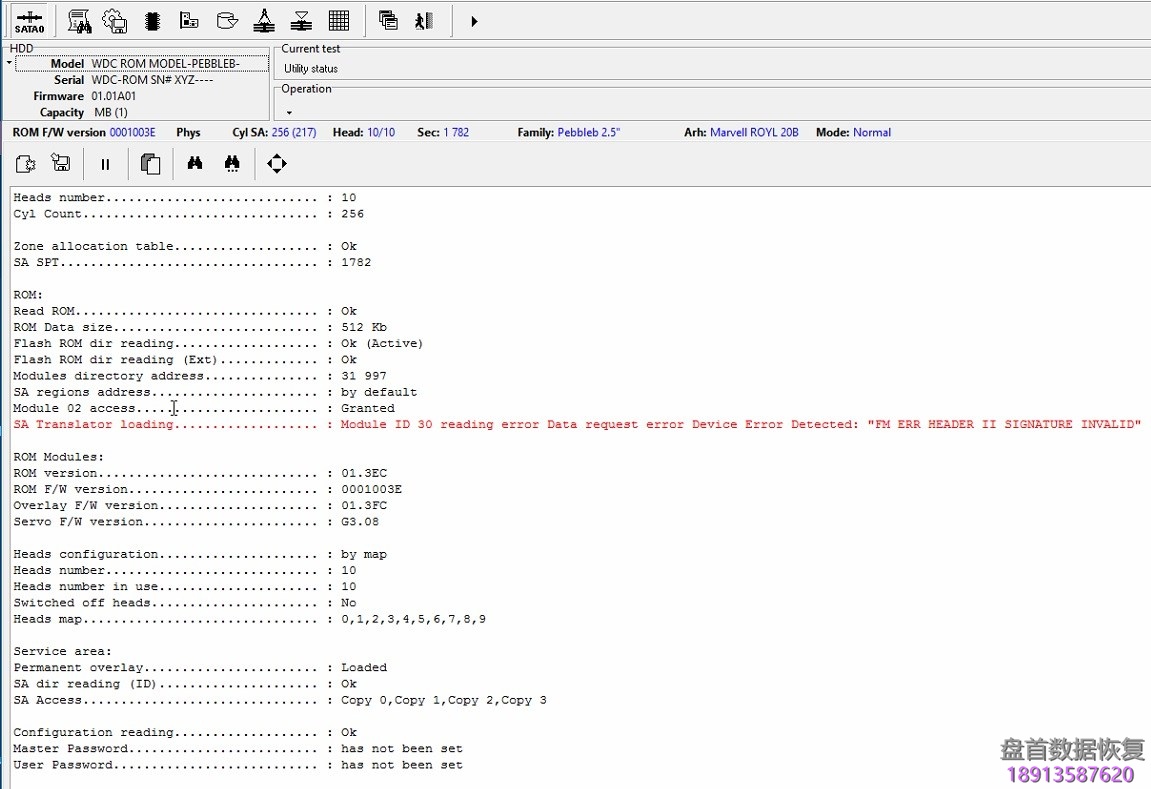Image resolution: width=1151 pixels, height=789 pixels.
Task: Search the log using the Find binoculars icon
Action: (x=195, y=163)
